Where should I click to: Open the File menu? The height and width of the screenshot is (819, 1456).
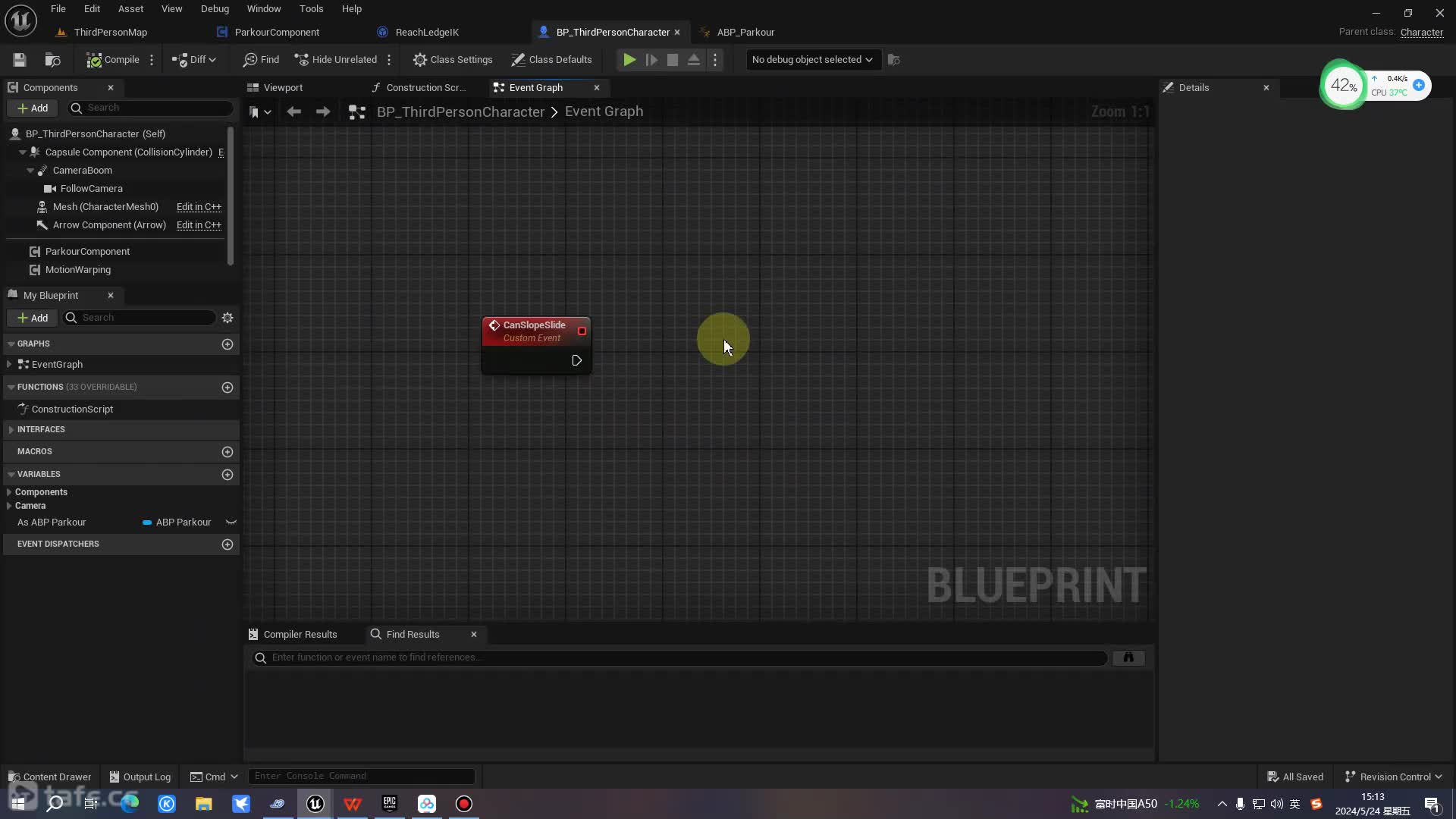tap(58, 9)
